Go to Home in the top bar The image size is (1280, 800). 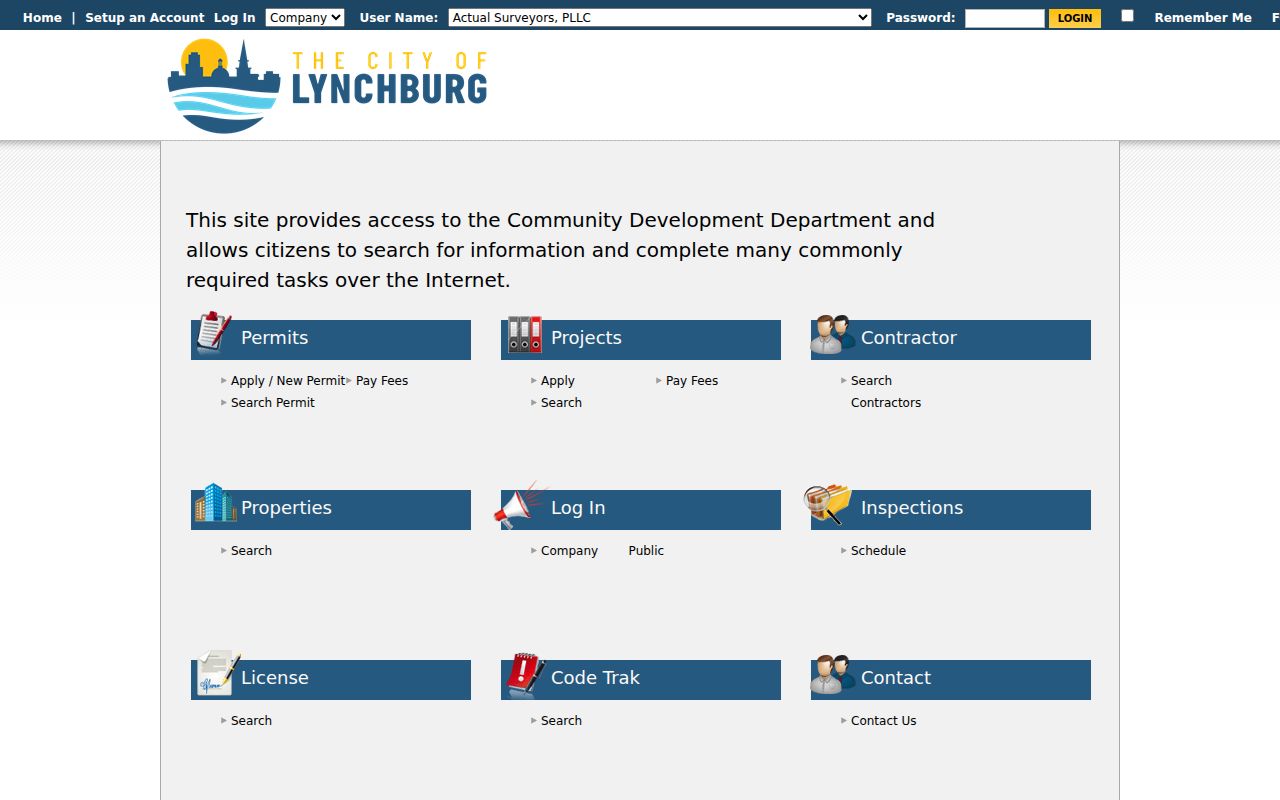coord(42,17)
